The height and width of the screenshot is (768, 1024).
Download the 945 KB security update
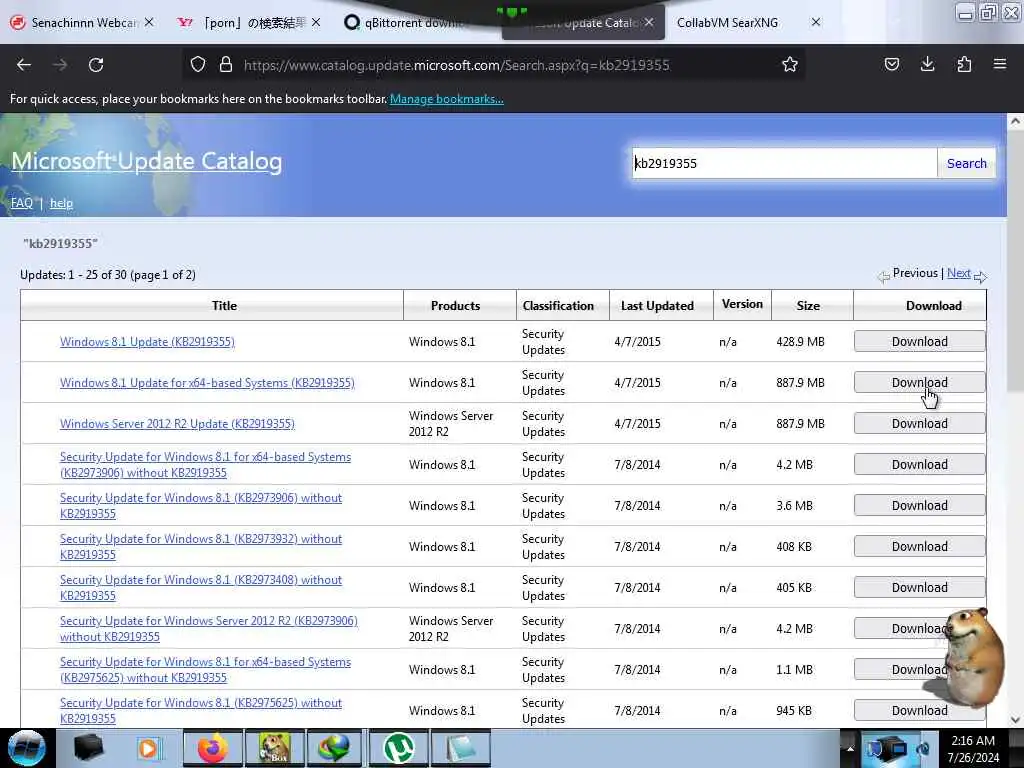[920, 711]
